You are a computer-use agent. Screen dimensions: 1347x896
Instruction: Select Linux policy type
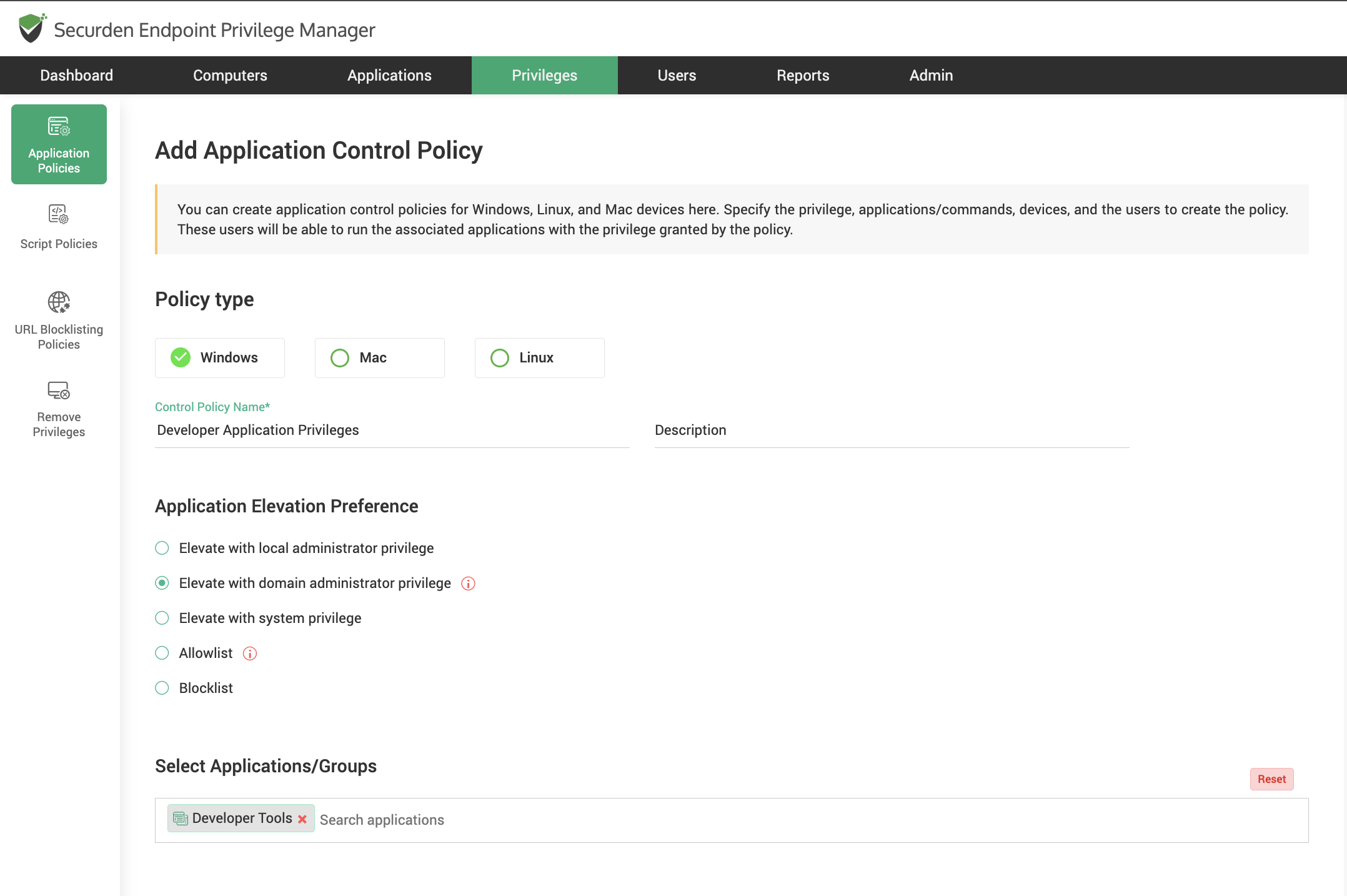point(540,358)
